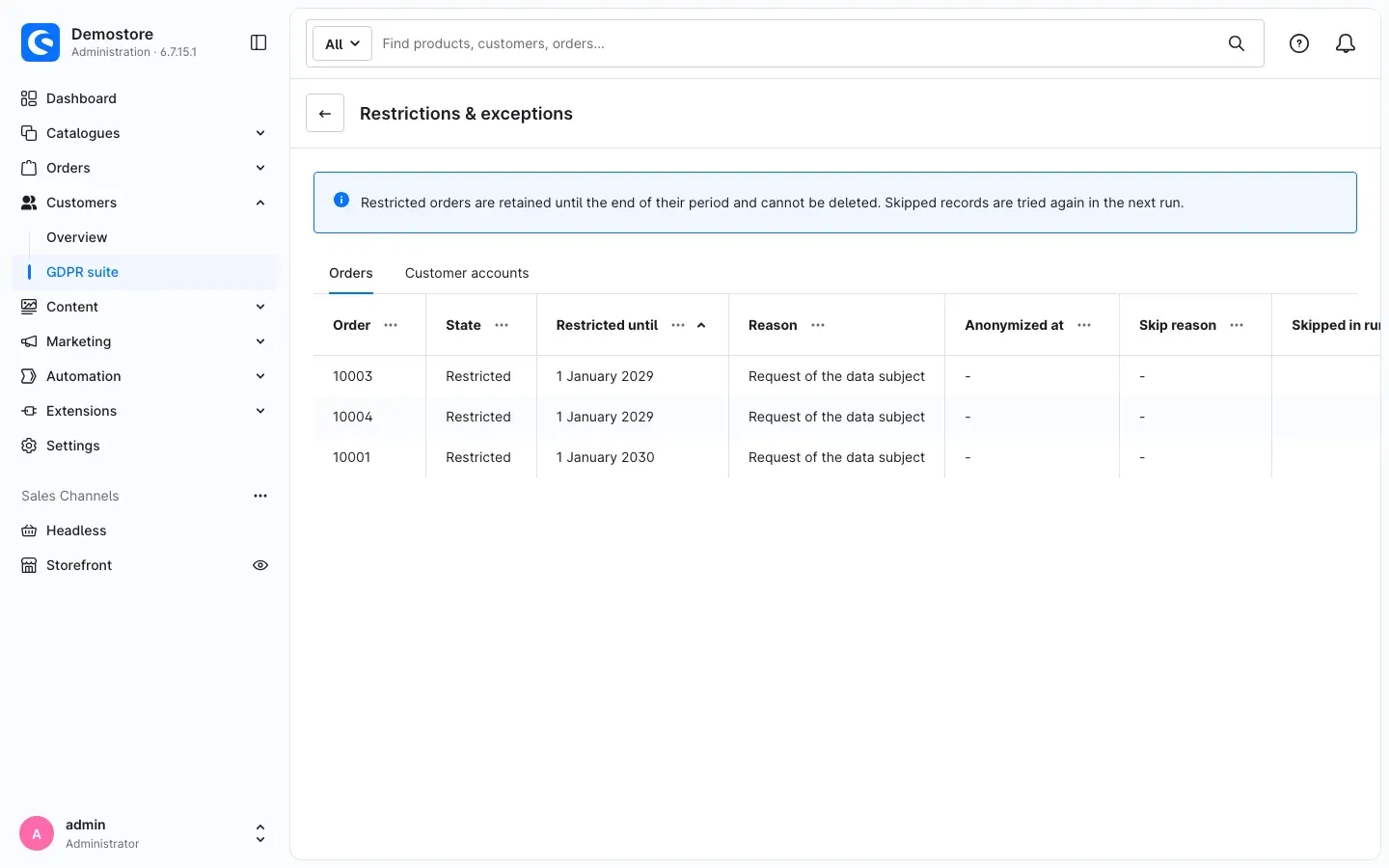
Task: Expand the Extensions menu
Action: pyautogui.click(x=145, y=411)
